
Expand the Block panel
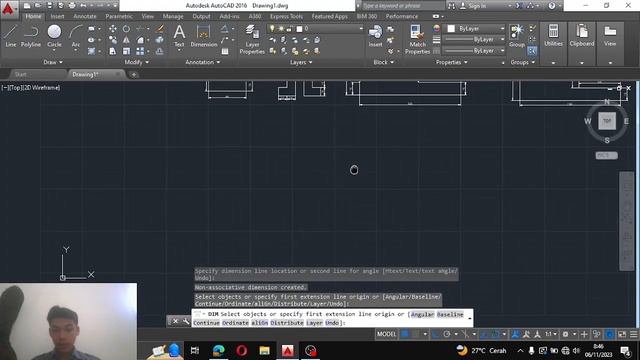[384, 62]
